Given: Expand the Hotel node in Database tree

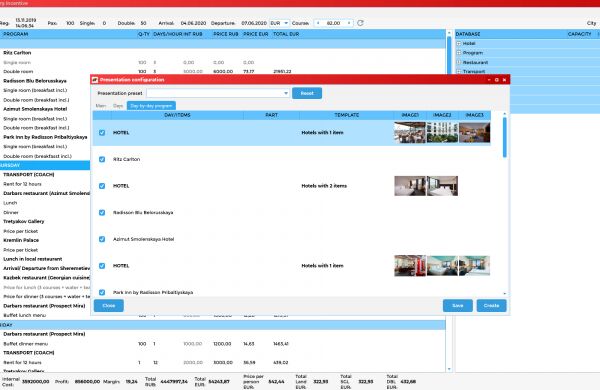Looking at the screenshot, I should (x=459, y=43).
